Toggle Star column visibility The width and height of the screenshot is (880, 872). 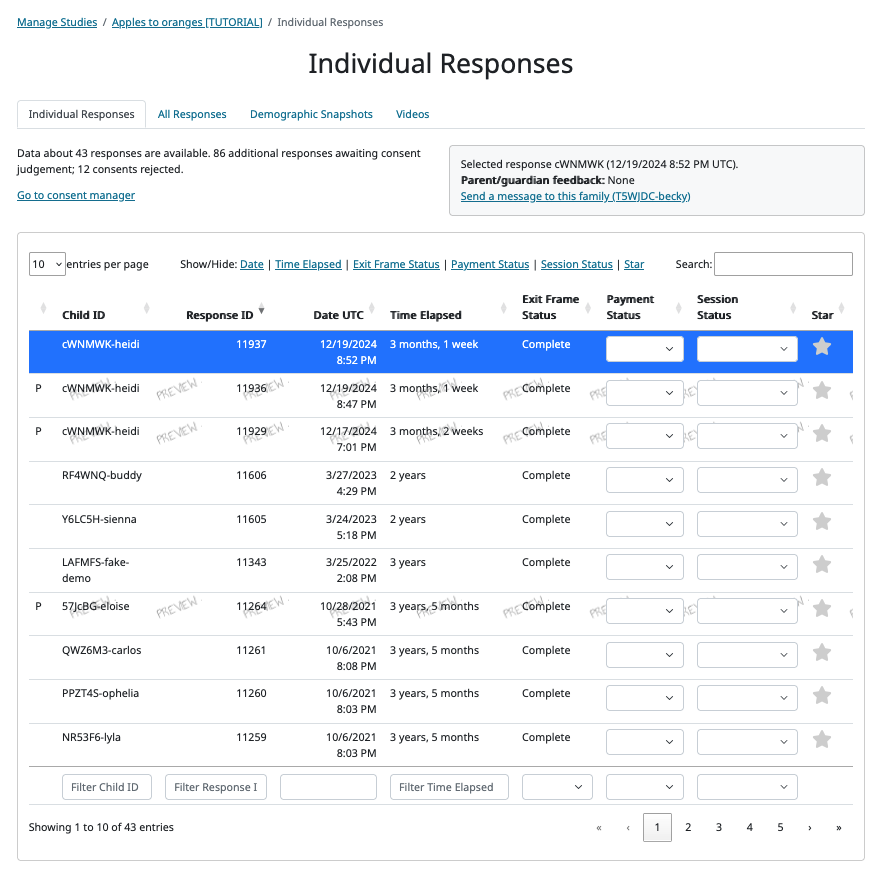click(x=634, y=264)
